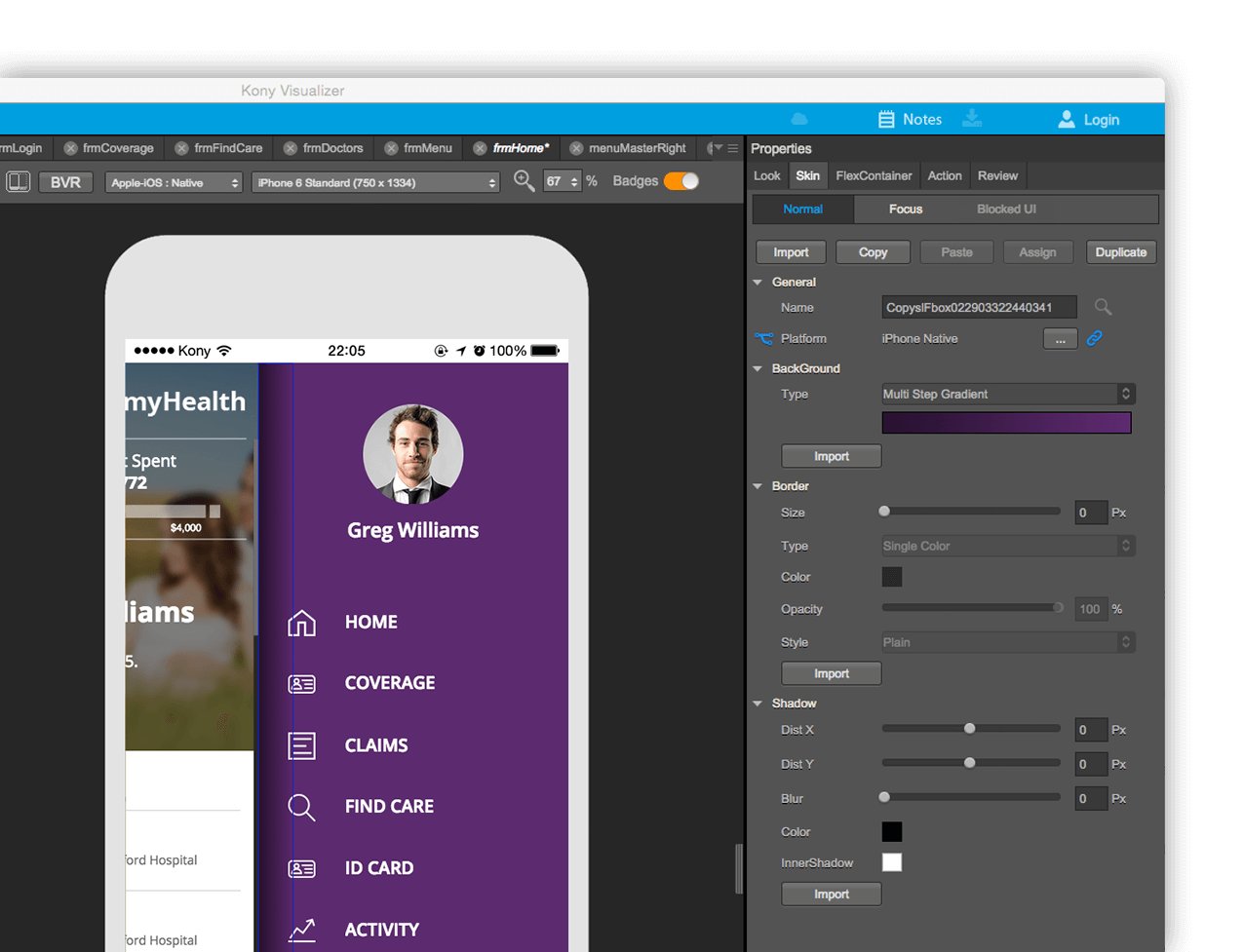Screen dimensions: 1244x952
Task: Click the Border Color swatch
Action: click(x=891, y=577)
